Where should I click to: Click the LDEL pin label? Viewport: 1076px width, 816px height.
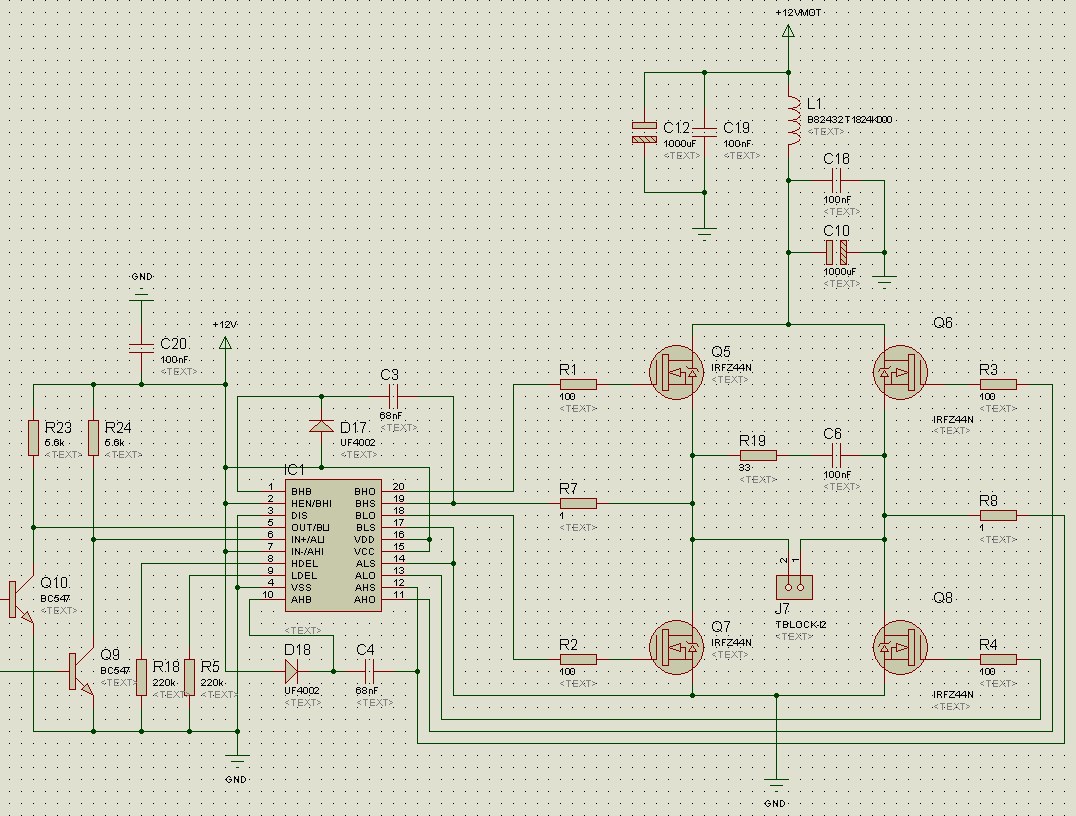304,576
